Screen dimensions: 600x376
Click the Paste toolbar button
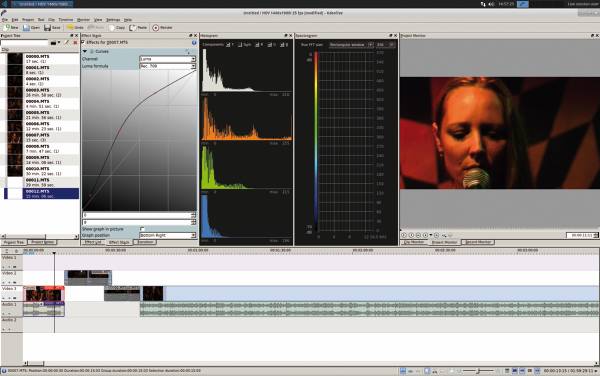139,28
